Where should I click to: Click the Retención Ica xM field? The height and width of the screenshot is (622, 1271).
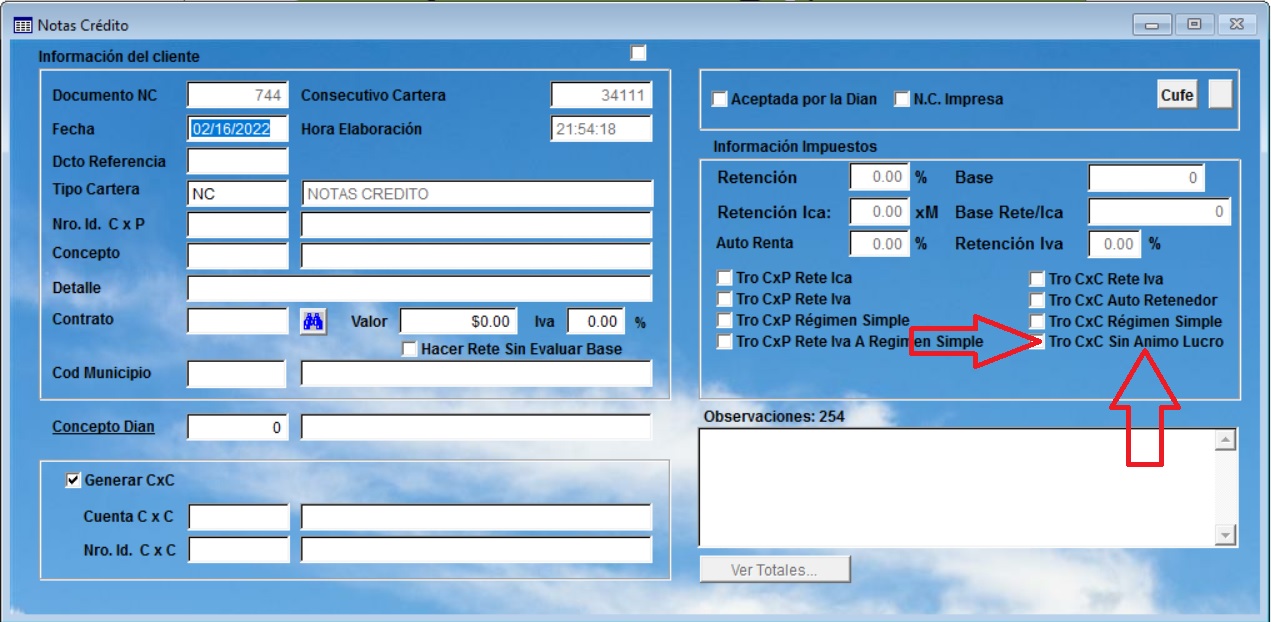click(x=879, y=212)
